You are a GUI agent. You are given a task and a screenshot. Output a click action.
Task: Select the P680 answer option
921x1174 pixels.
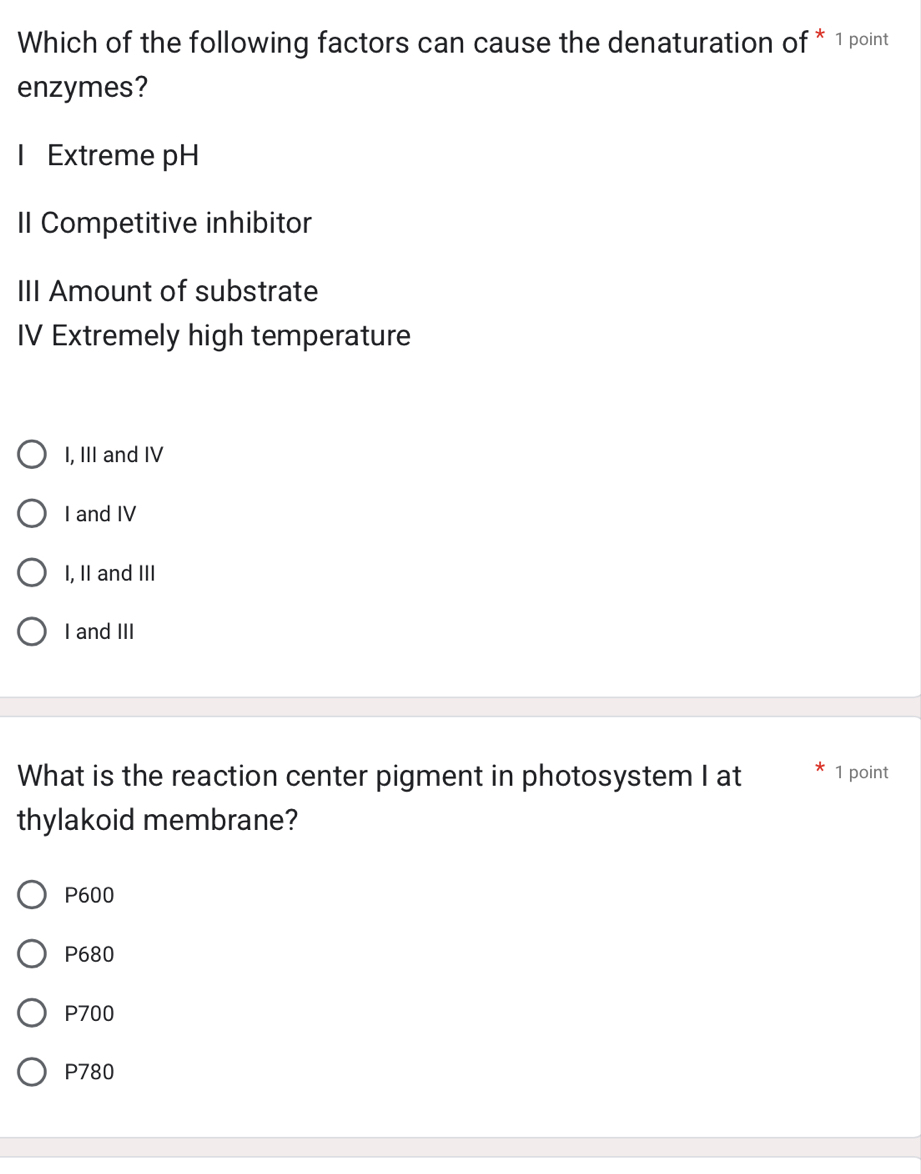[x=30, y=953]
